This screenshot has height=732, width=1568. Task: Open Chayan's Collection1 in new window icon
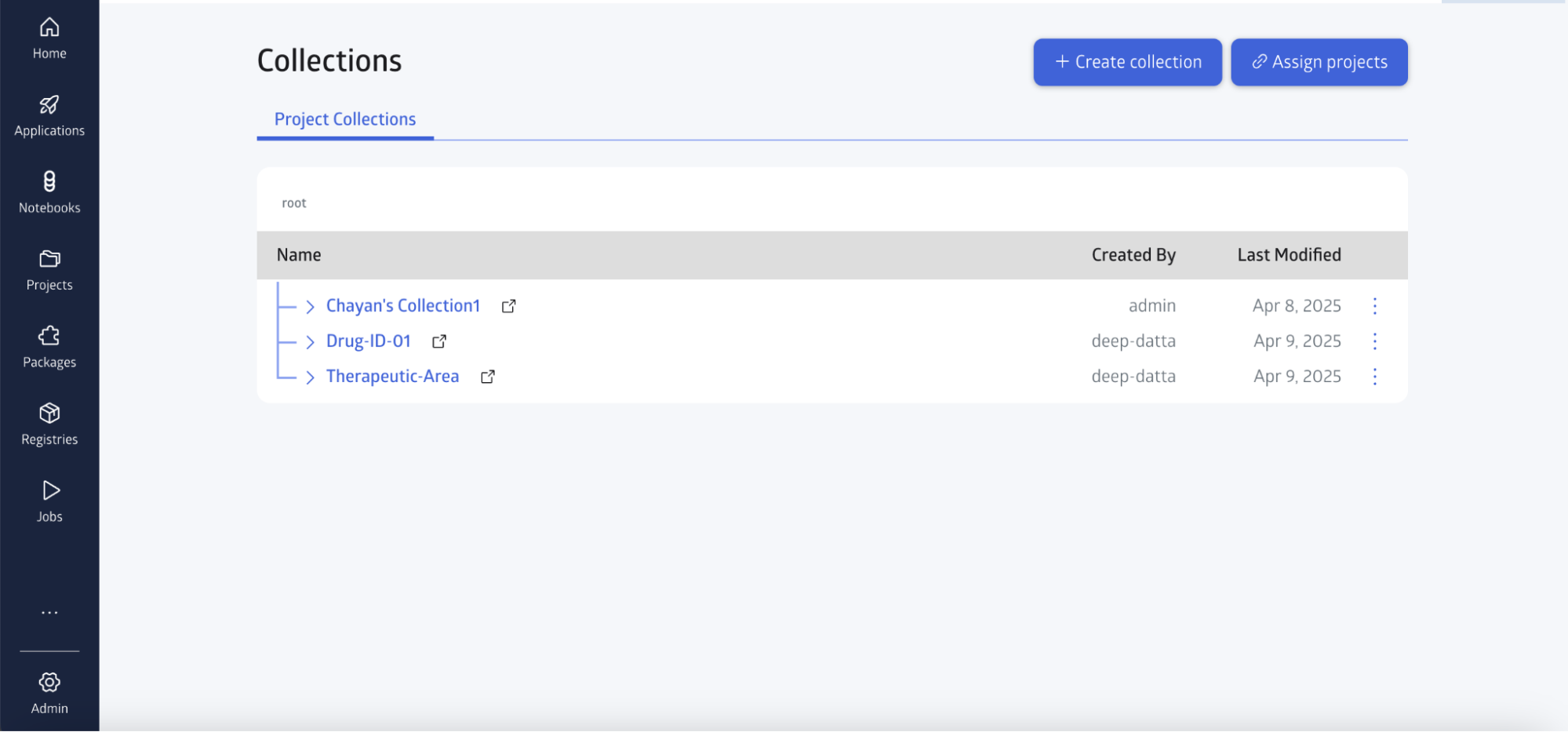(x=508, y=306)
